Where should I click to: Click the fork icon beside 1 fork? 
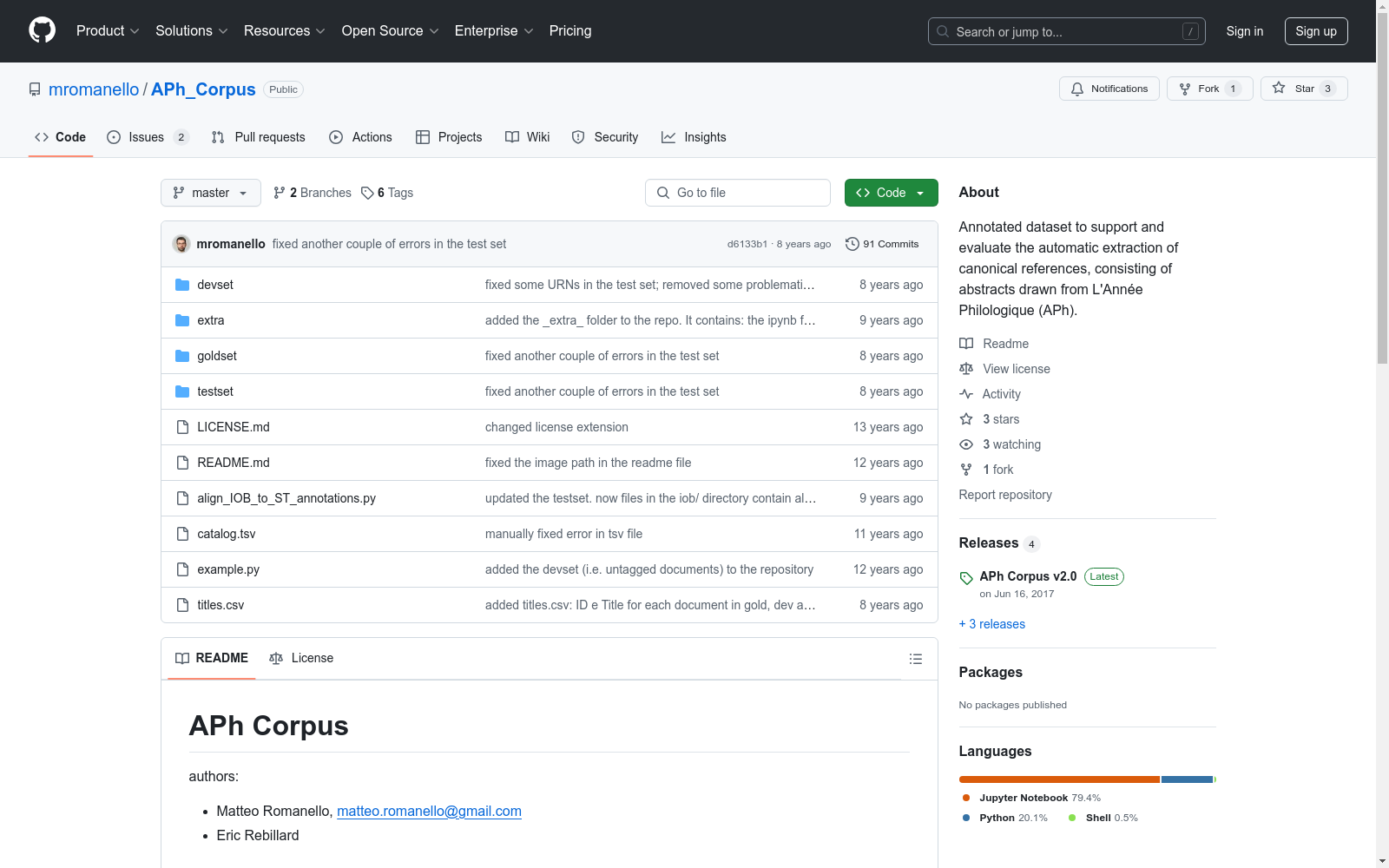pos(966,470)
